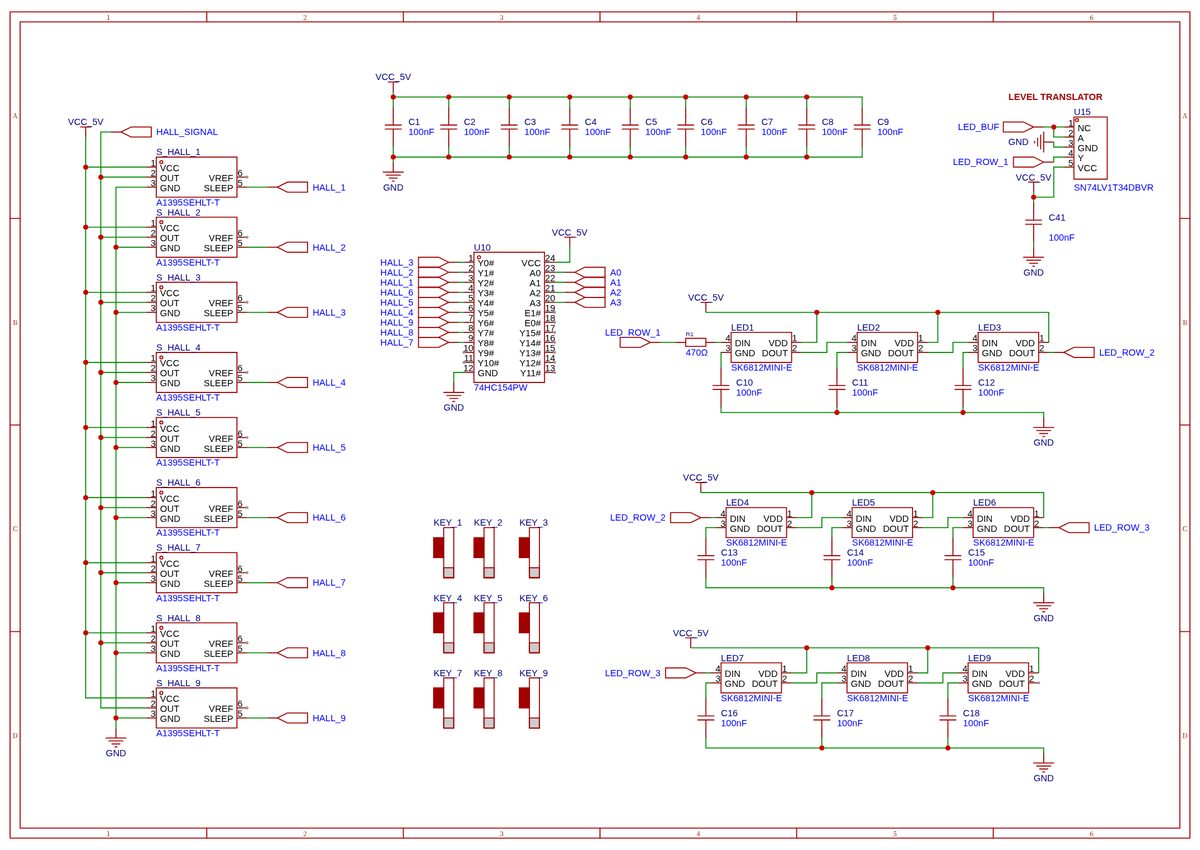
Task: Click the 100nF value under C41
Action: pos(1061,237)
